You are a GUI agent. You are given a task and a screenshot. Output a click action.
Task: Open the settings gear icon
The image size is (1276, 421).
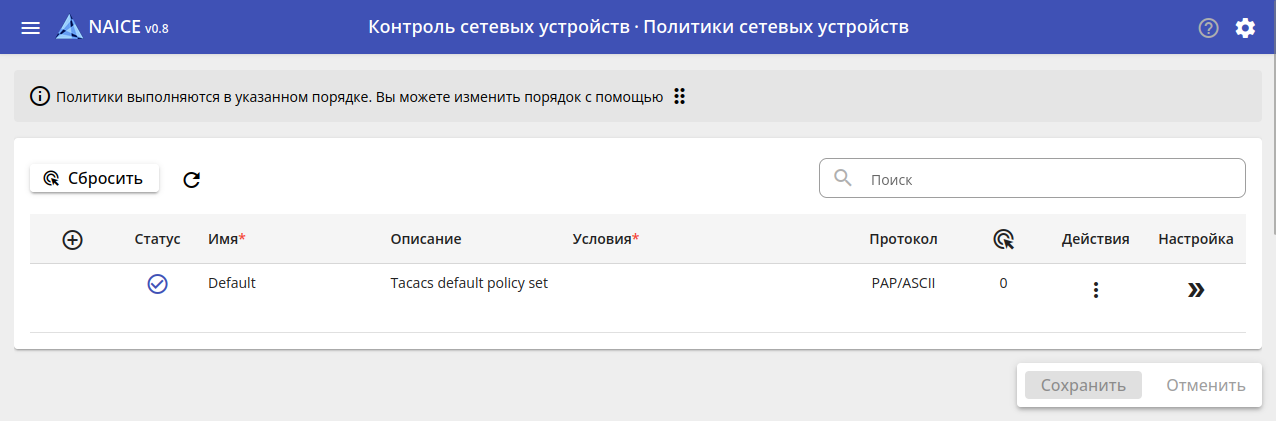(x=1245, y=28)
